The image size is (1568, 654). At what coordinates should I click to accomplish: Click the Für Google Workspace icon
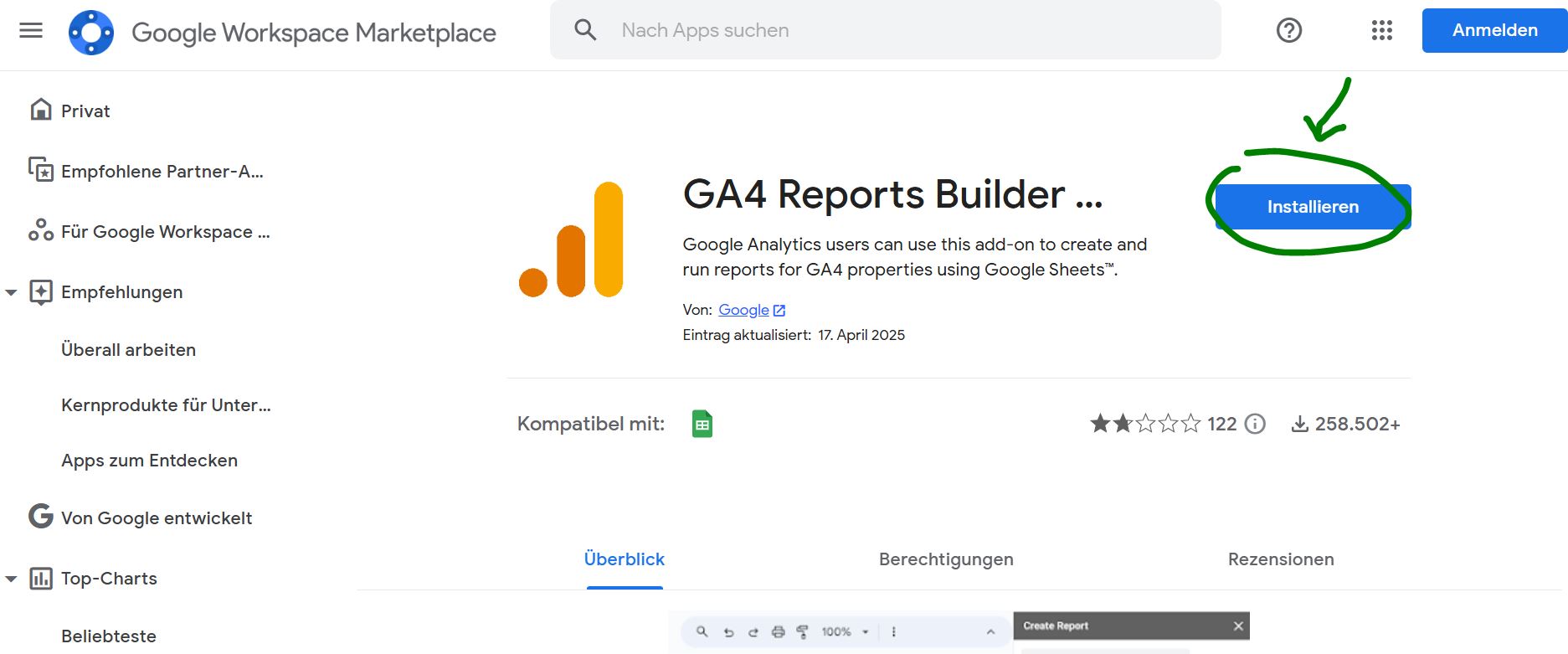point(41,230)
